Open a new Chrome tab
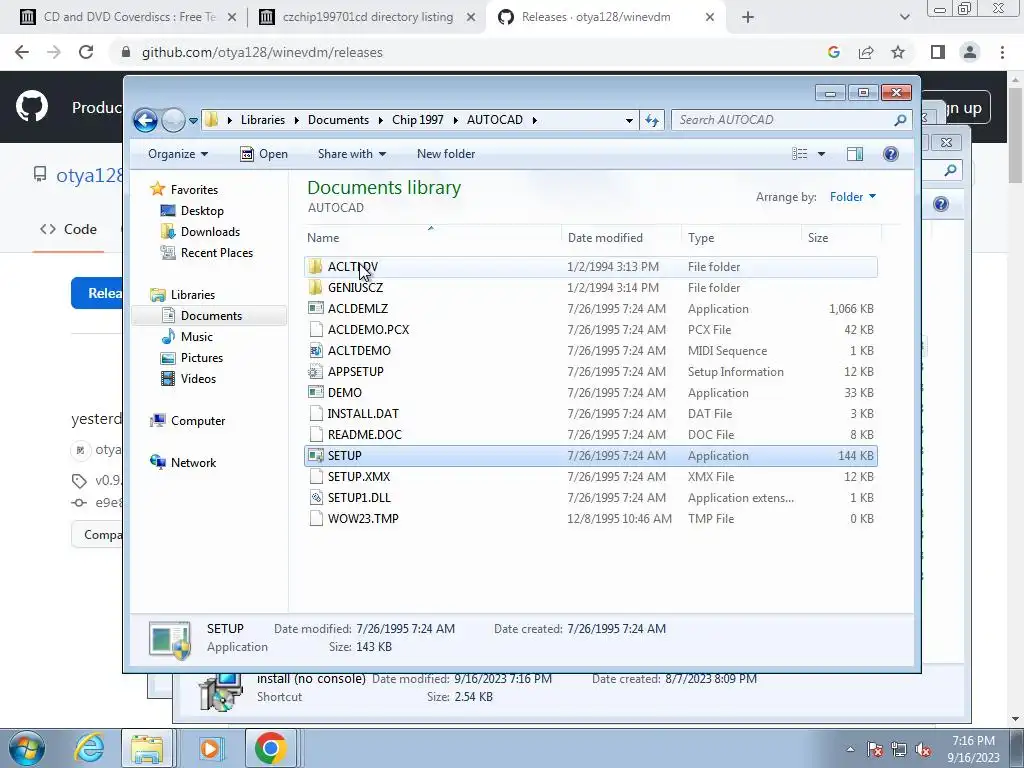 (748, 18)
